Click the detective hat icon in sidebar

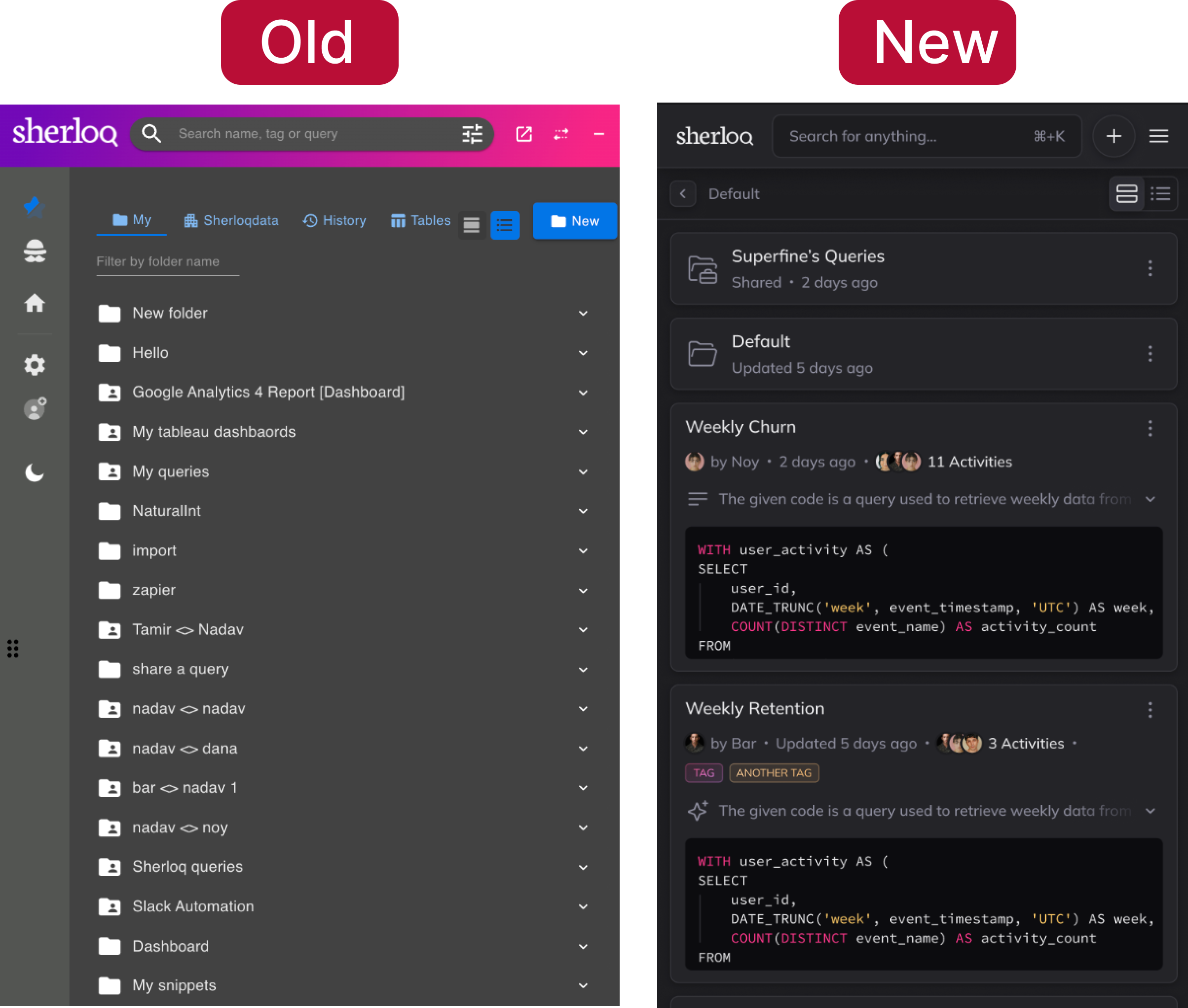tap(35, 251)
